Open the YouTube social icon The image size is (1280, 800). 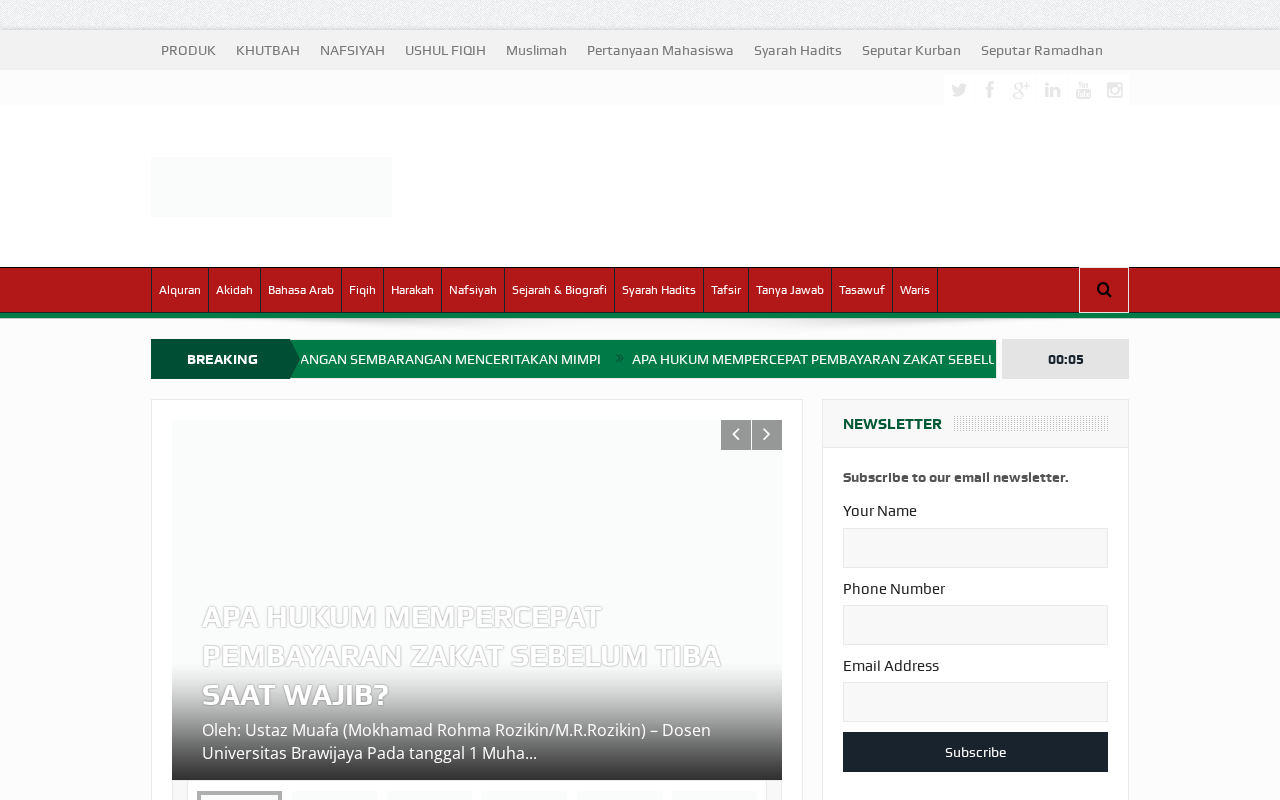point(1083,90)
